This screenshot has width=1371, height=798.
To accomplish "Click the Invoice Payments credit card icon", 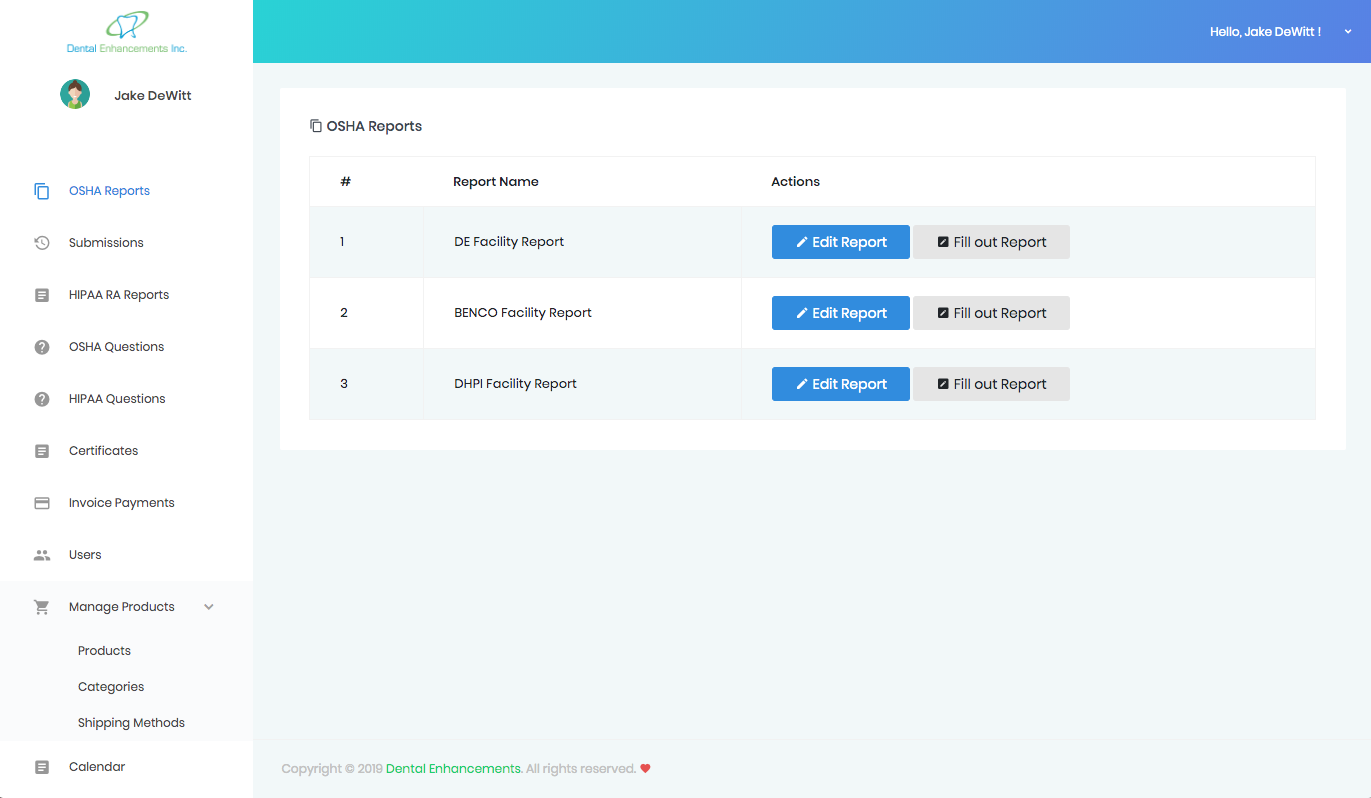I will click(42, 503).
